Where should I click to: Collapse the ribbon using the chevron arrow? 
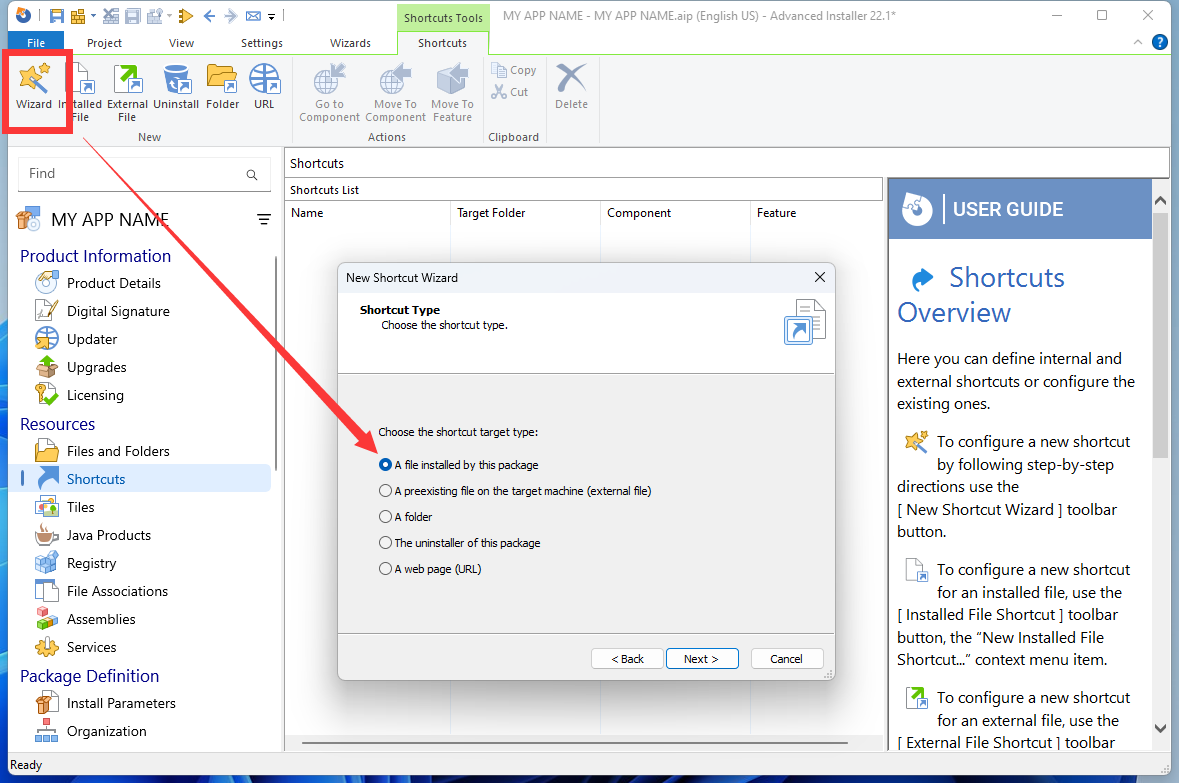coord(1138,43)
